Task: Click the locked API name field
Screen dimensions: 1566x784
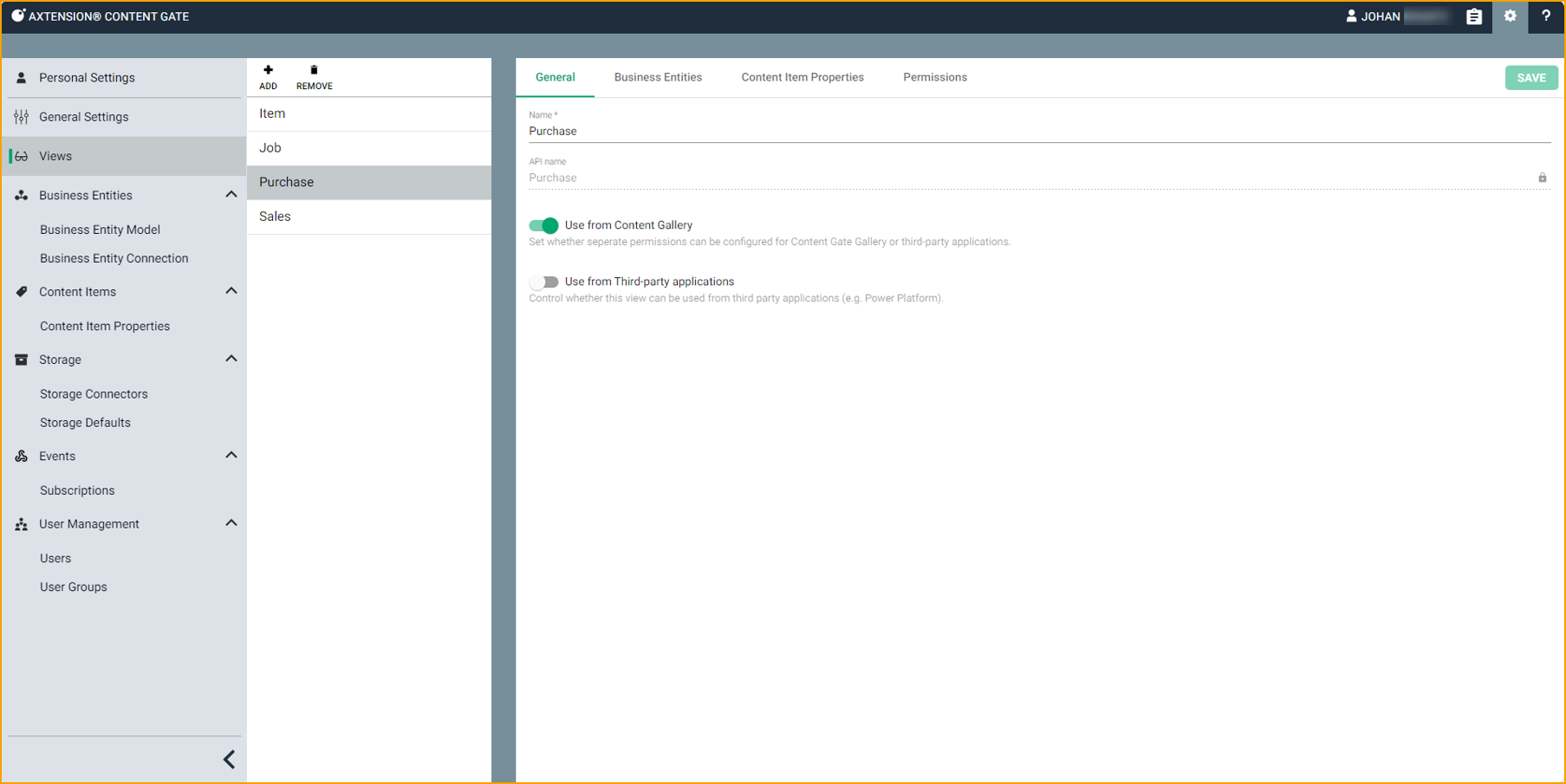Action: coord(1039,178)
